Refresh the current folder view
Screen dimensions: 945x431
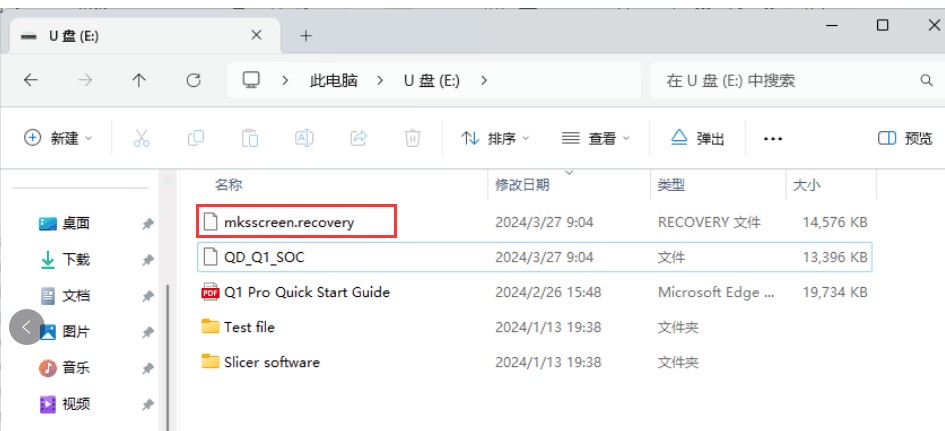(x=194, y=80)
